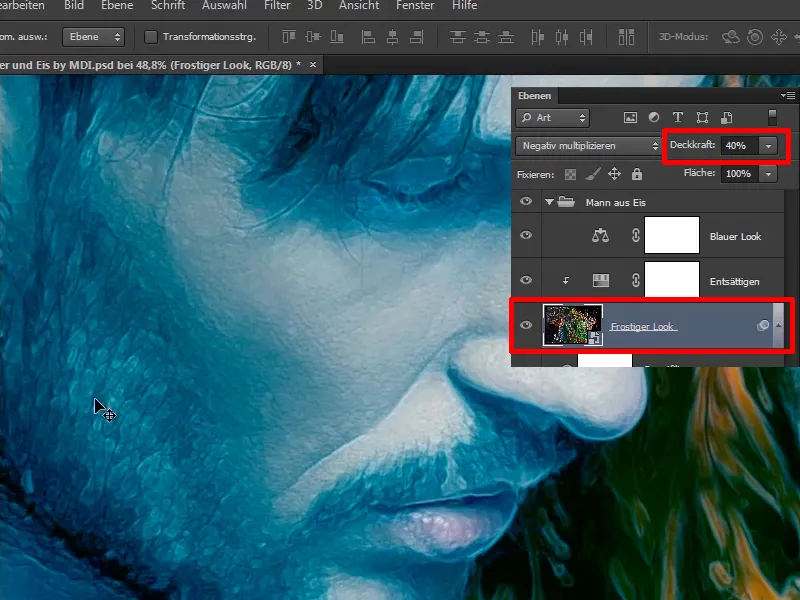The image size is (800, 600).
Task: Select the Ebenen panel tab
Action: coord(534,96)
